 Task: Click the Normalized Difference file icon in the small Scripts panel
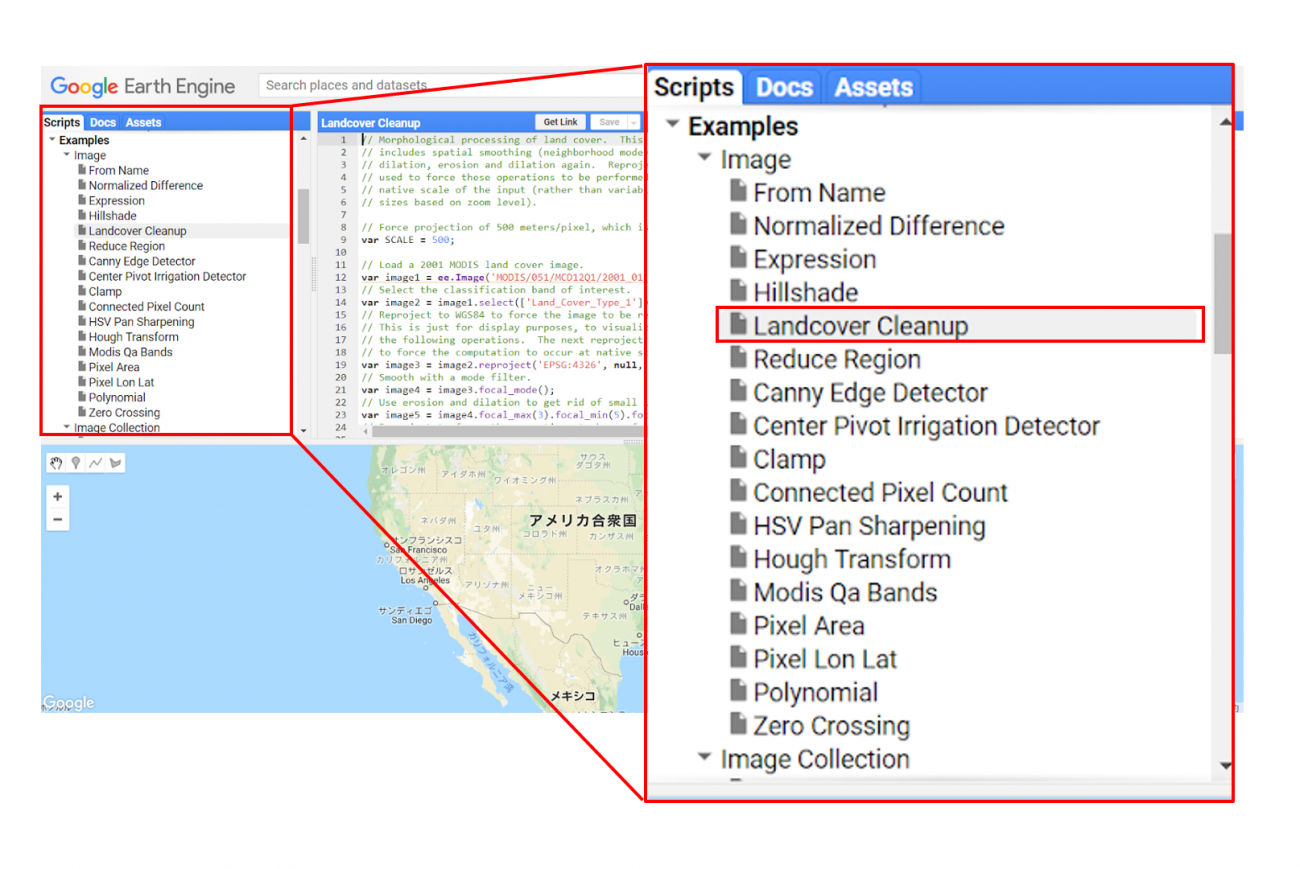tap(82, 185)
